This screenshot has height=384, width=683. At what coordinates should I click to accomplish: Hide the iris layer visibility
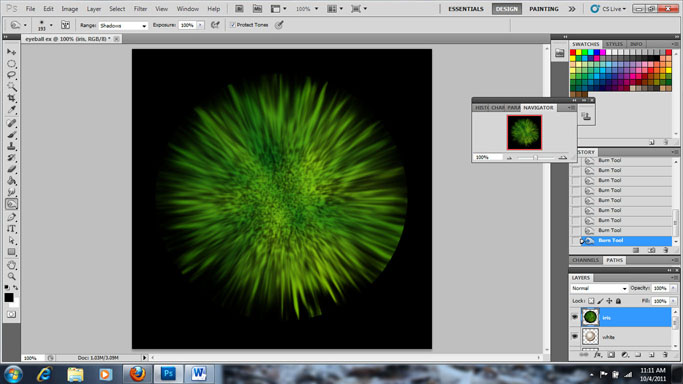coord(575,317)
